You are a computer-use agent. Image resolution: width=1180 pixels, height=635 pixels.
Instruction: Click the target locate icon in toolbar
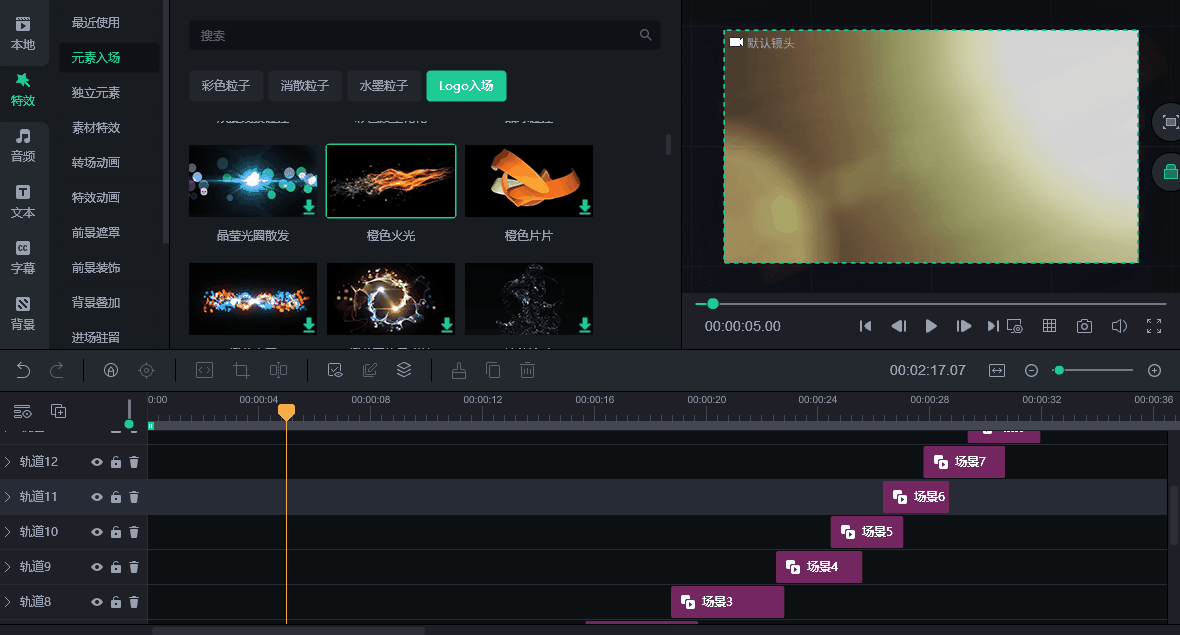tap(147, 370)
